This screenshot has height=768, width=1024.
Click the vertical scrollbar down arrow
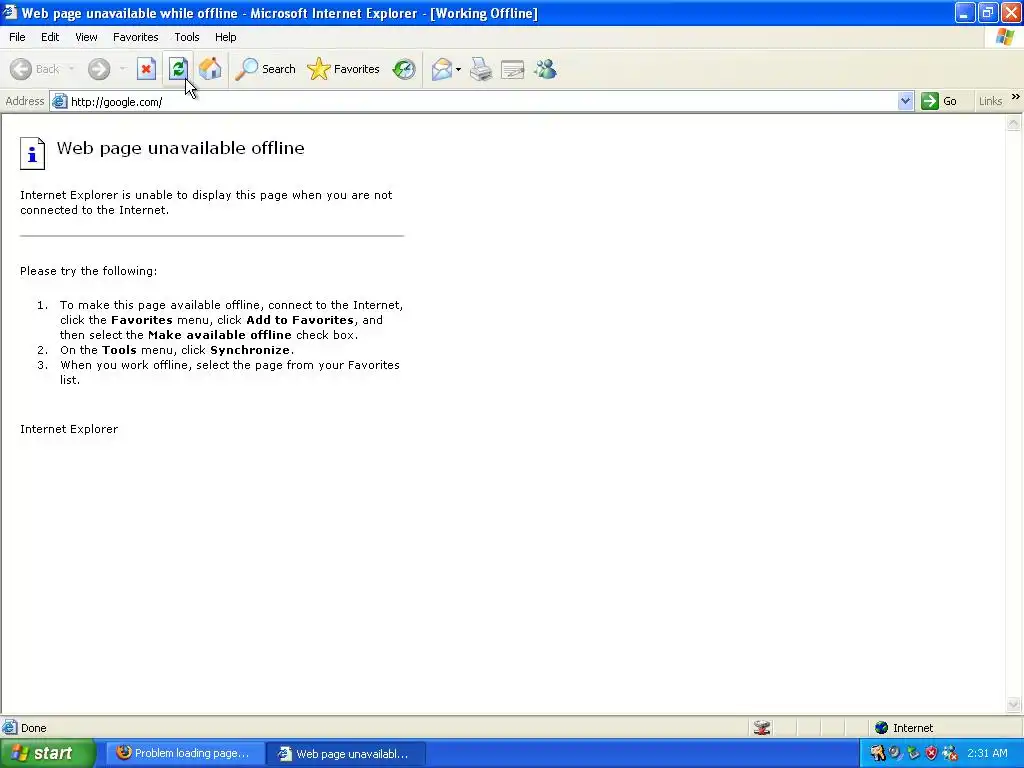point(1014,704)
